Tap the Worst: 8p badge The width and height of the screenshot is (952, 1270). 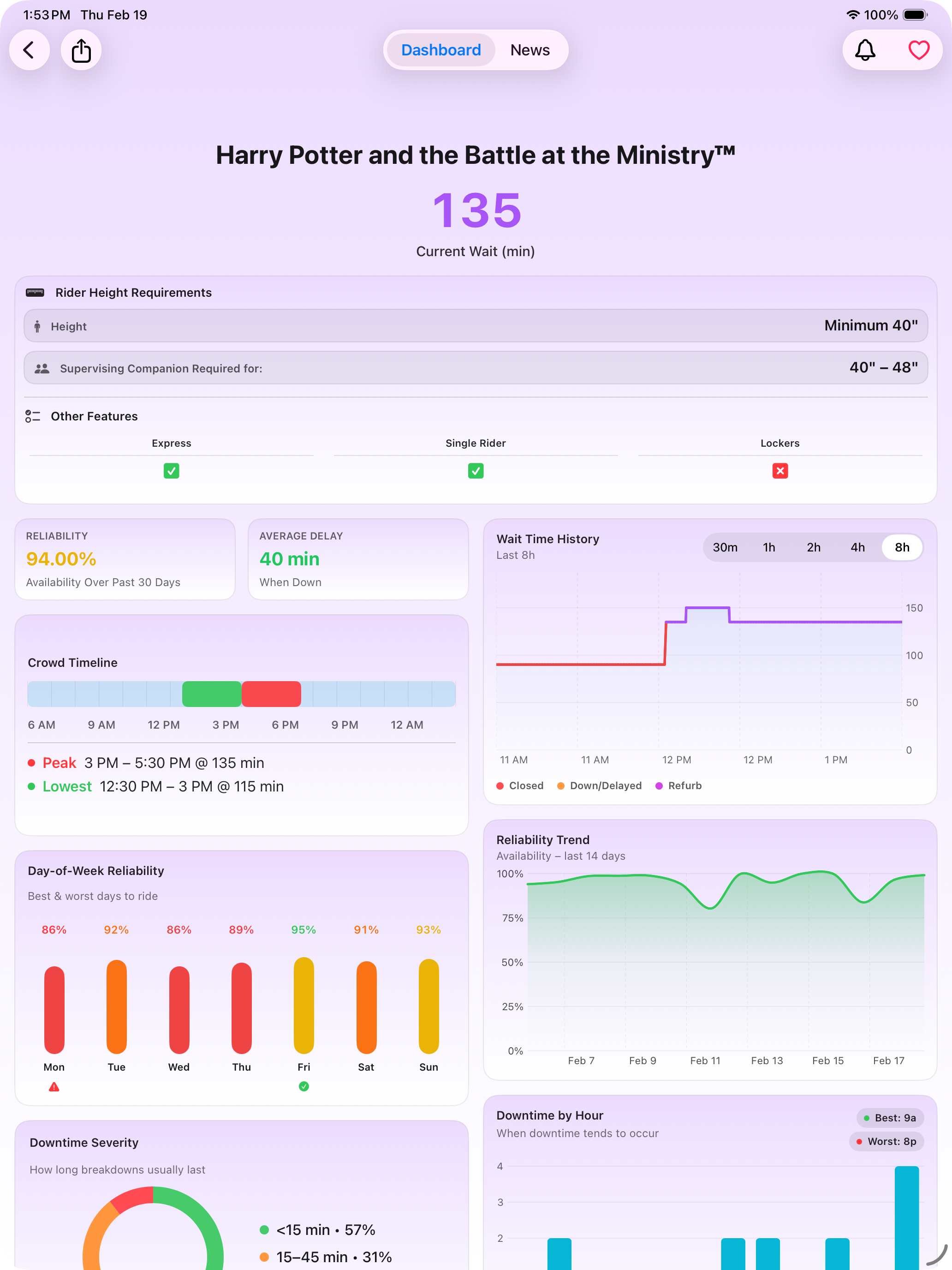[x=887, y=1141]
